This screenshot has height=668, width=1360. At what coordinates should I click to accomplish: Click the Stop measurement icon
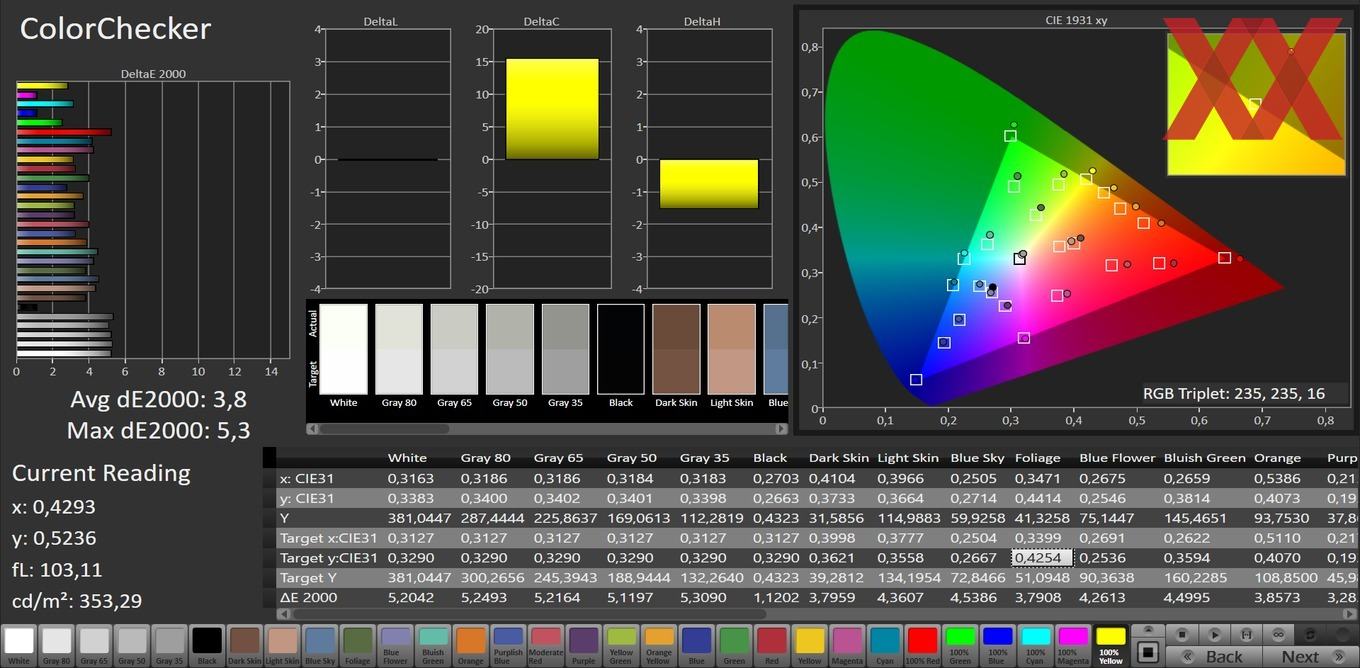pos(1181,634)
